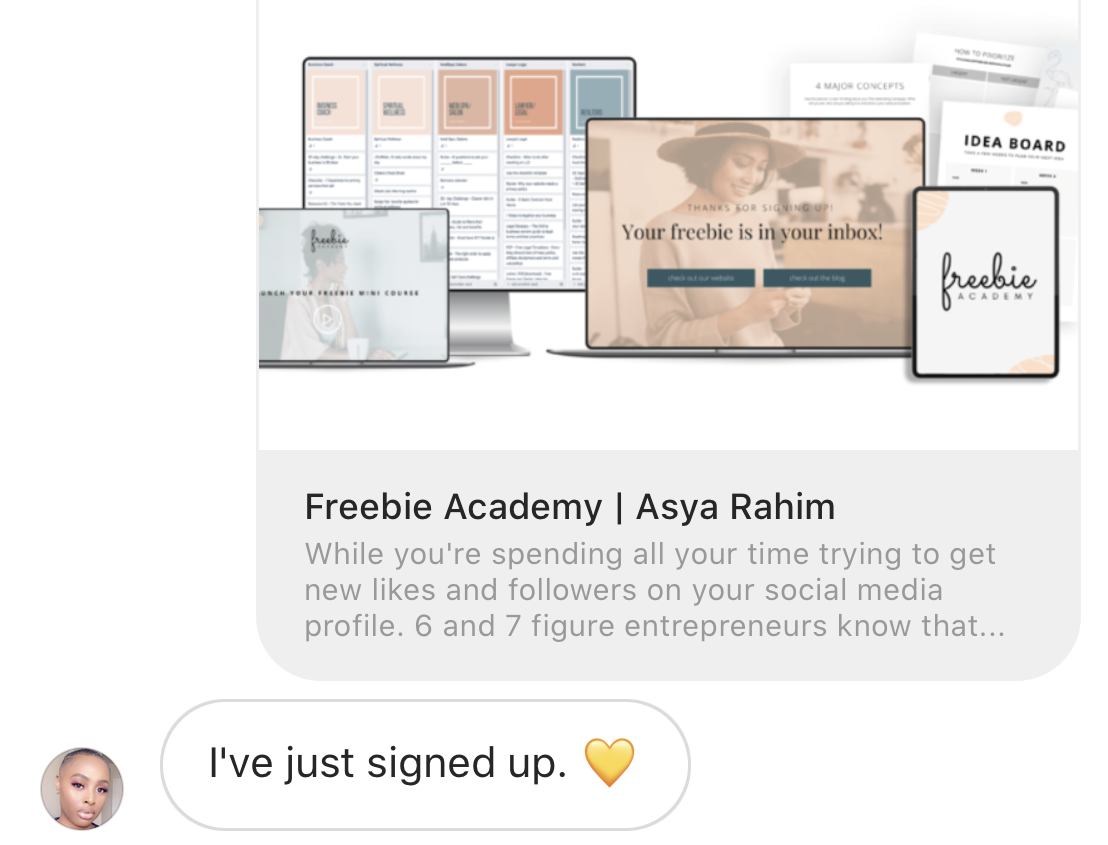Select the Lawyer/Legal card on monitor board
This screenshot has width=1108, height=845.
click(534, 102)
